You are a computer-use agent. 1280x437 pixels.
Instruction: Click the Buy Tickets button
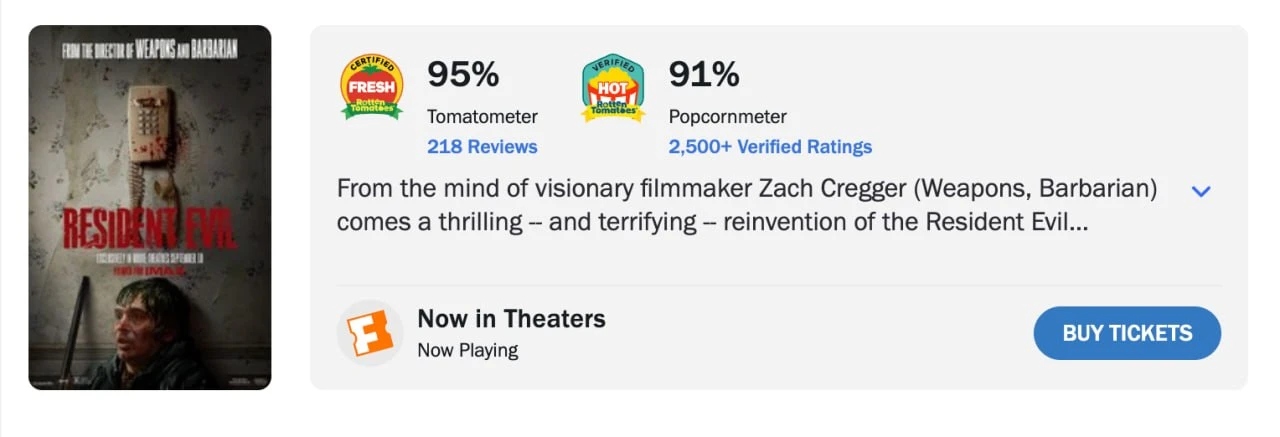tap(1127, 333)
